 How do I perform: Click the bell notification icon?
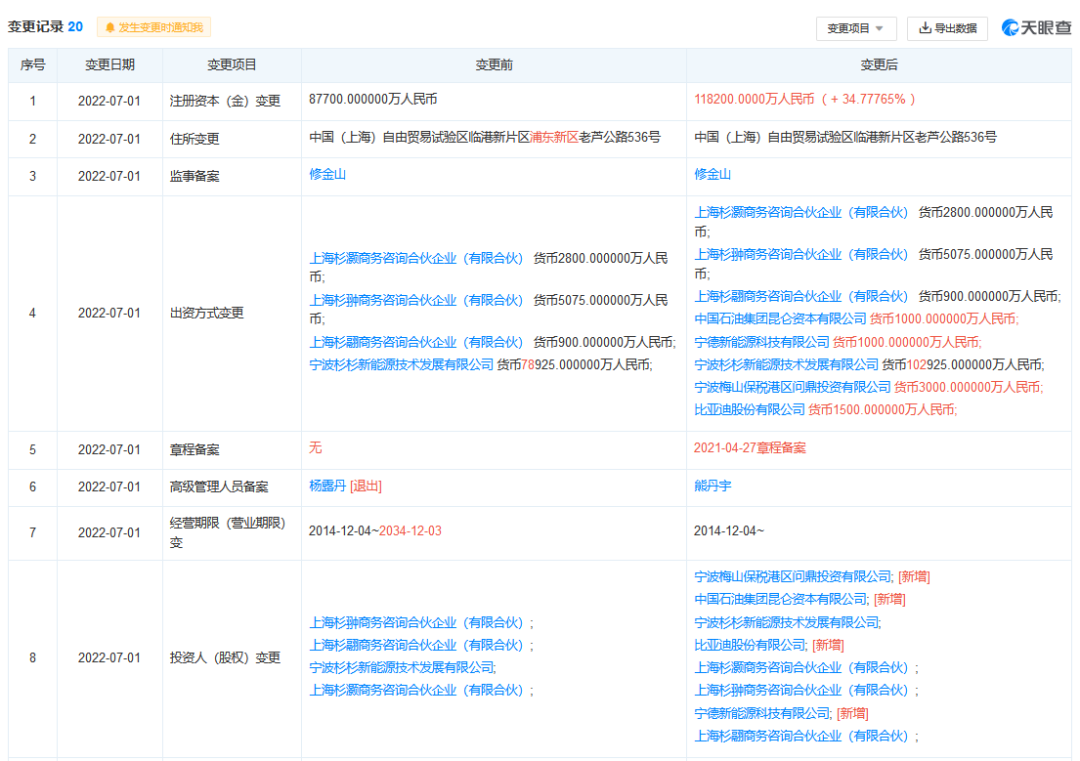(x=109, y=28)
